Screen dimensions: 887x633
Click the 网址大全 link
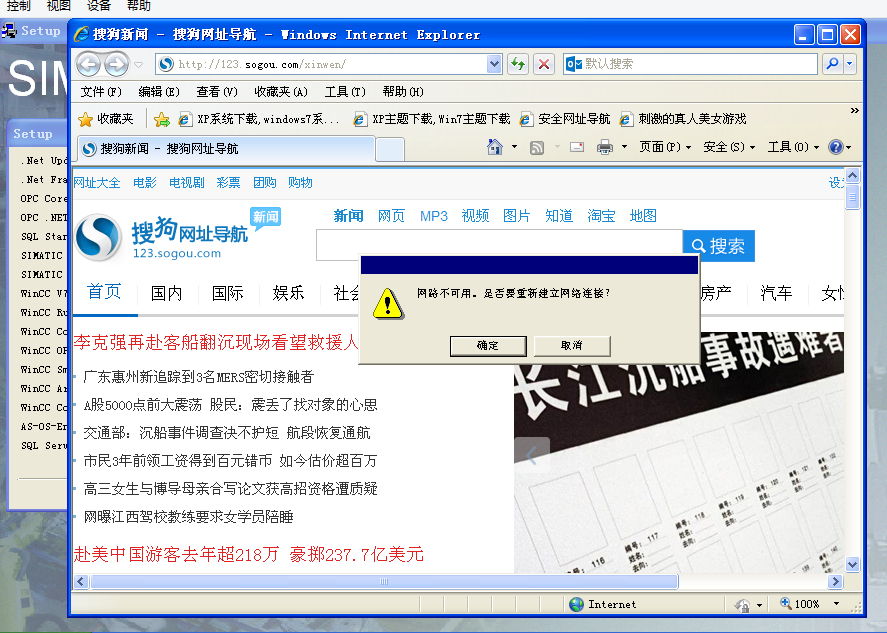click(97, 183)
